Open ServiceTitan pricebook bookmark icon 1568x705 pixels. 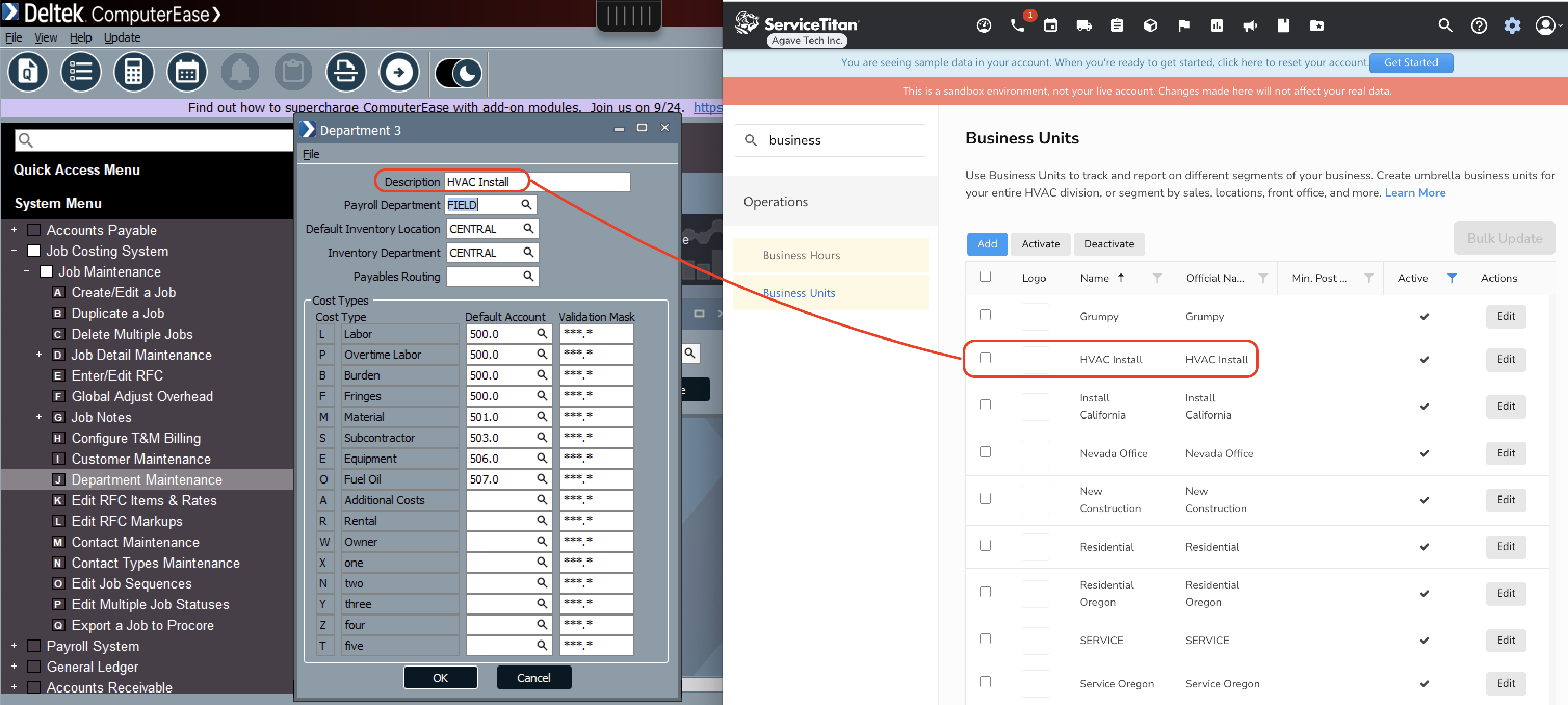pos(1284,25)
